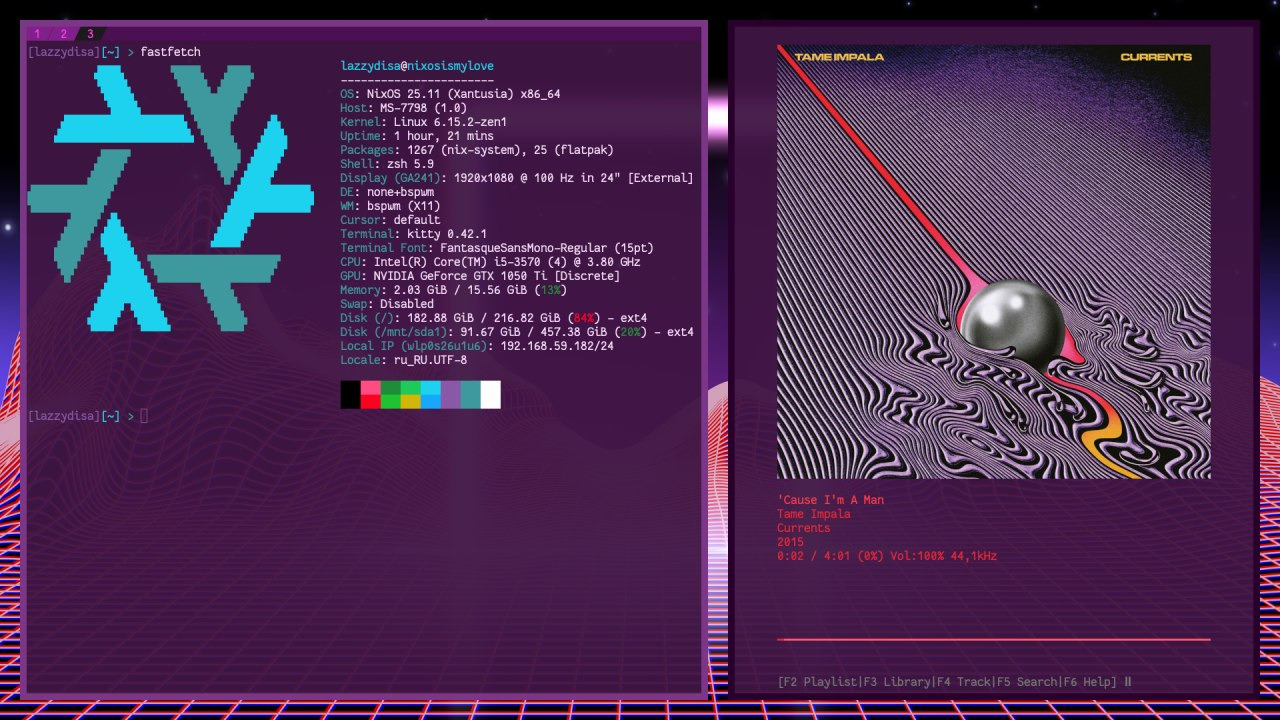Screen dimensions: 1280x720
Task: Click the purple color swatch
Action: [x=450, y=394]
